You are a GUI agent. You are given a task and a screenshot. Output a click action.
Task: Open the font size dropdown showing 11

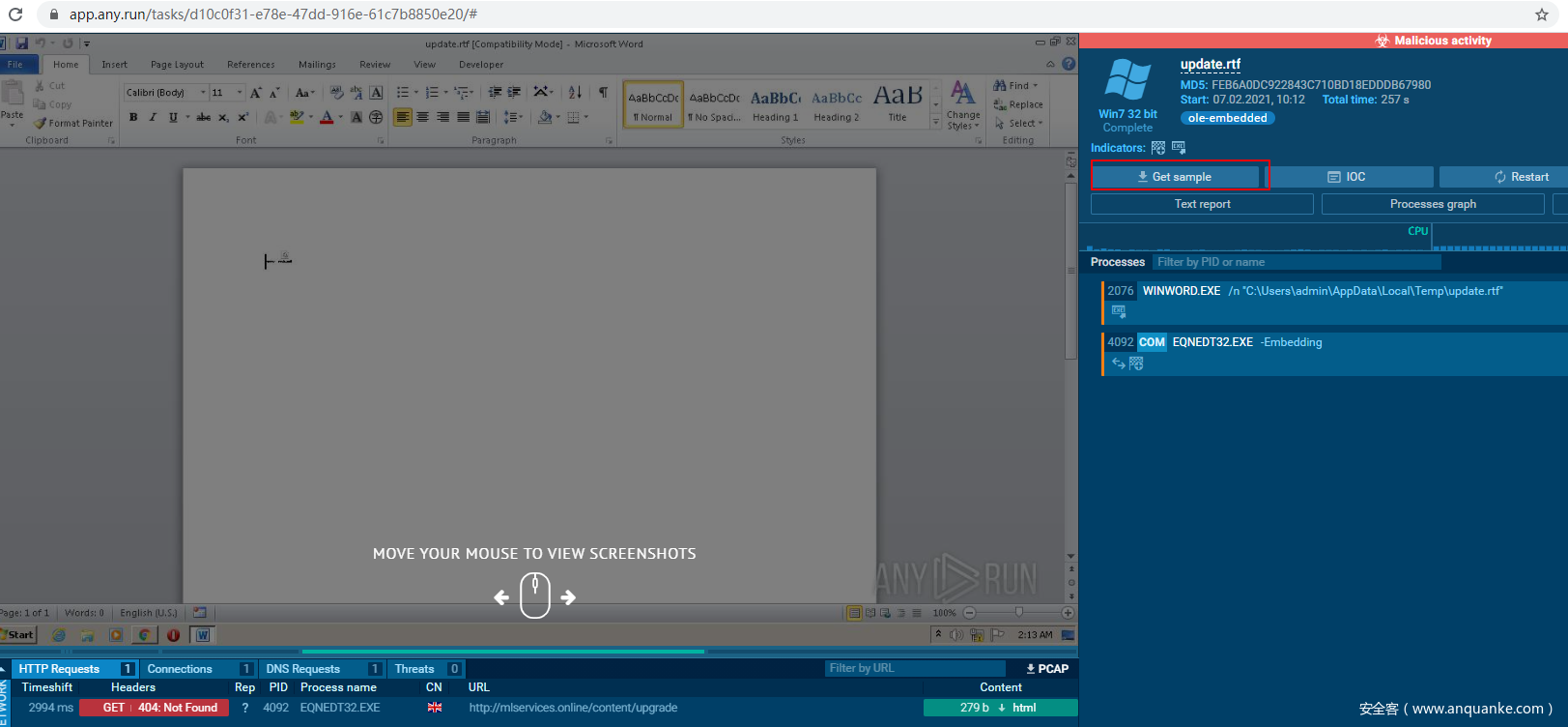pyautogui.click(x=240, y=93)
